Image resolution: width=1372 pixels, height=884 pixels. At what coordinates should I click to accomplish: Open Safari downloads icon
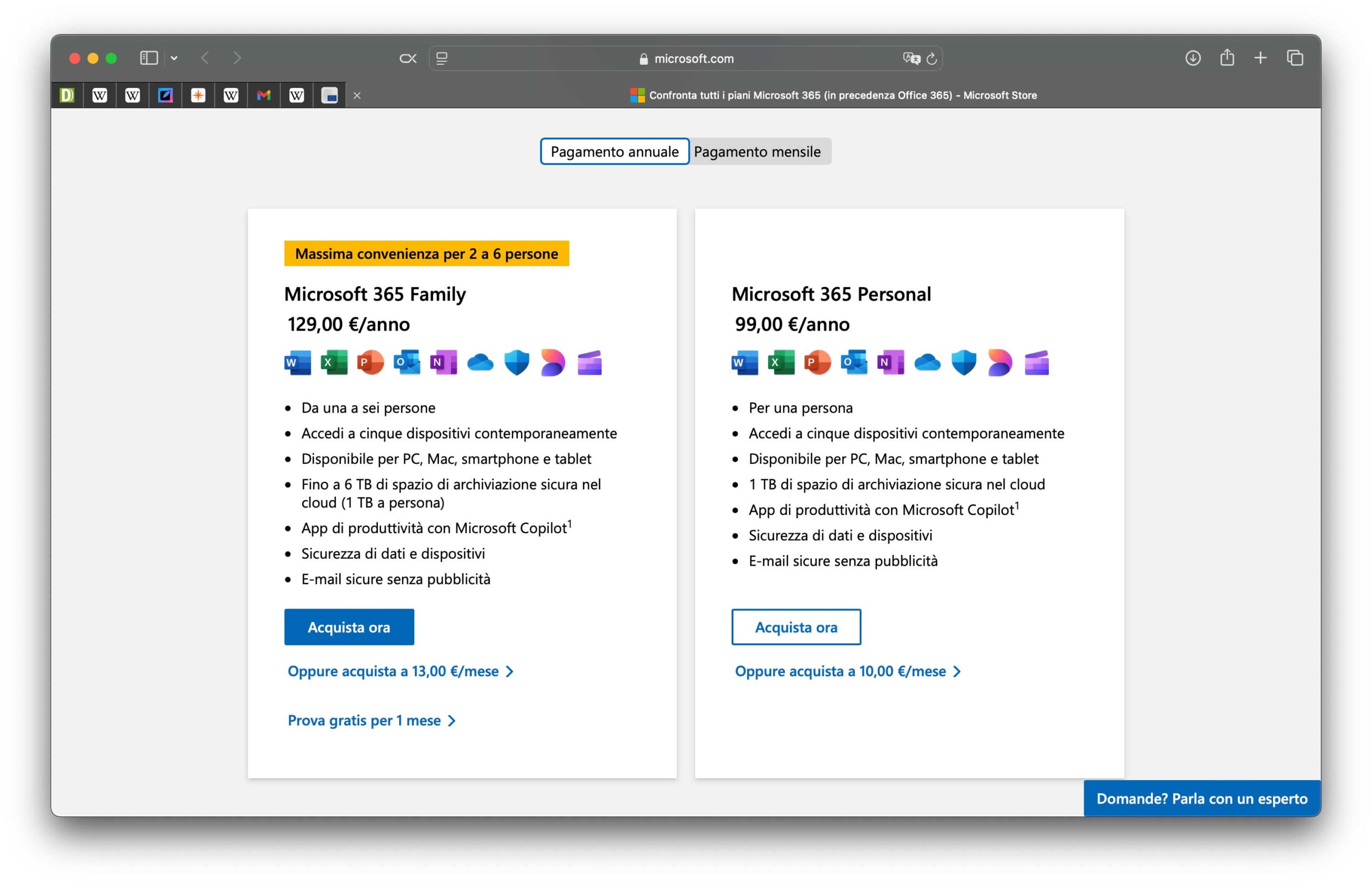tap(1192, 58)
